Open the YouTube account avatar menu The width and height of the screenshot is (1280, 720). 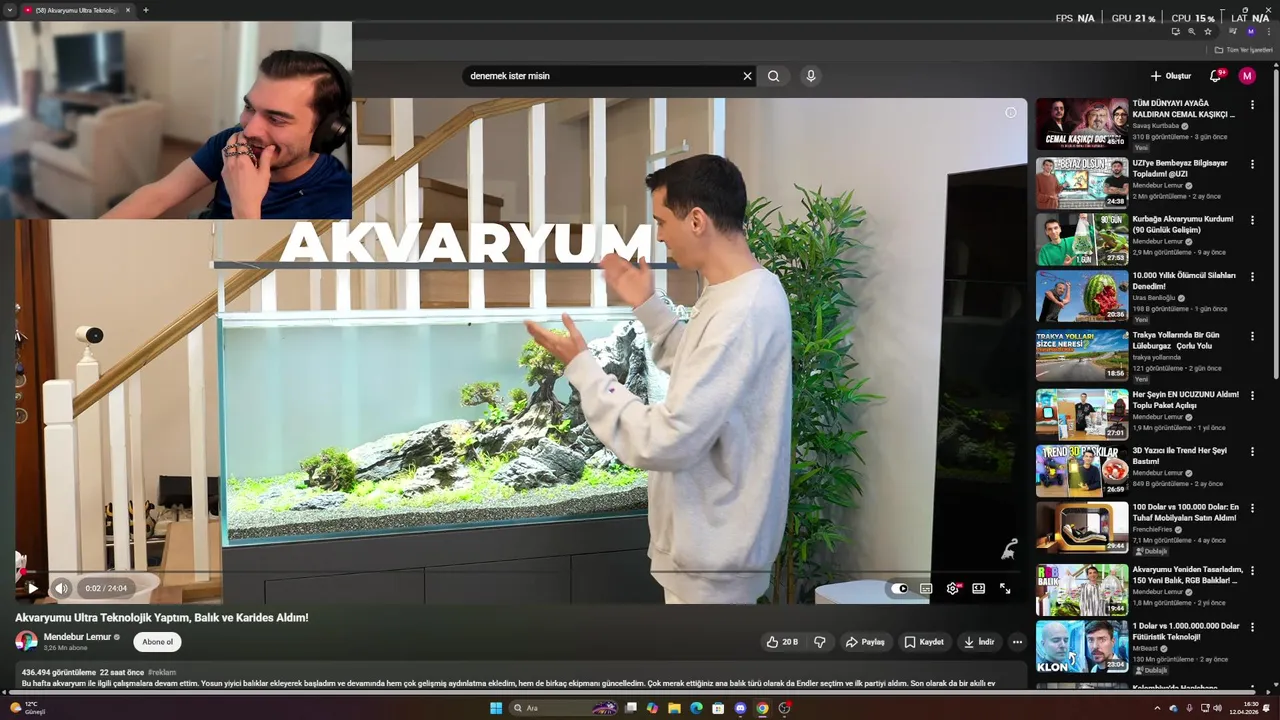click(x=1247, y=76)
